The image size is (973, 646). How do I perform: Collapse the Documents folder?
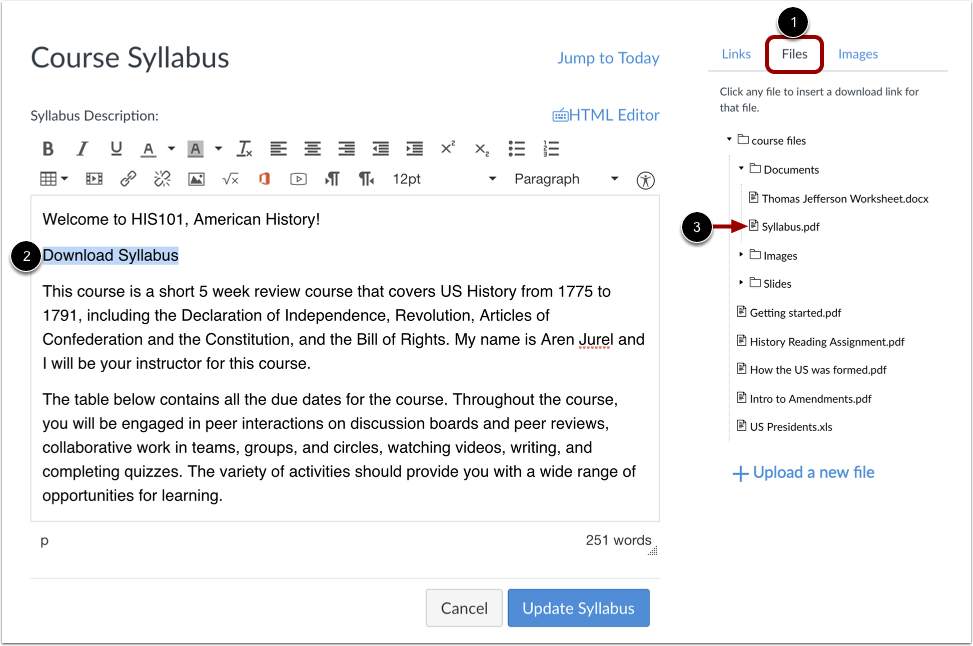[741, 169]
